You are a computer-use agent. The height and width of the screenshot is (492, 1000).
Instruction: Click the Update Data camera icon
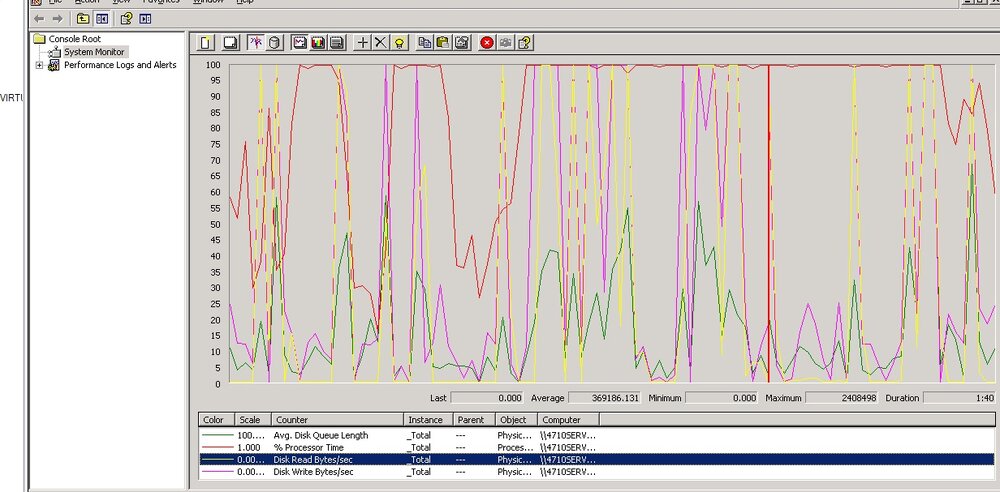tap(506, 43)
